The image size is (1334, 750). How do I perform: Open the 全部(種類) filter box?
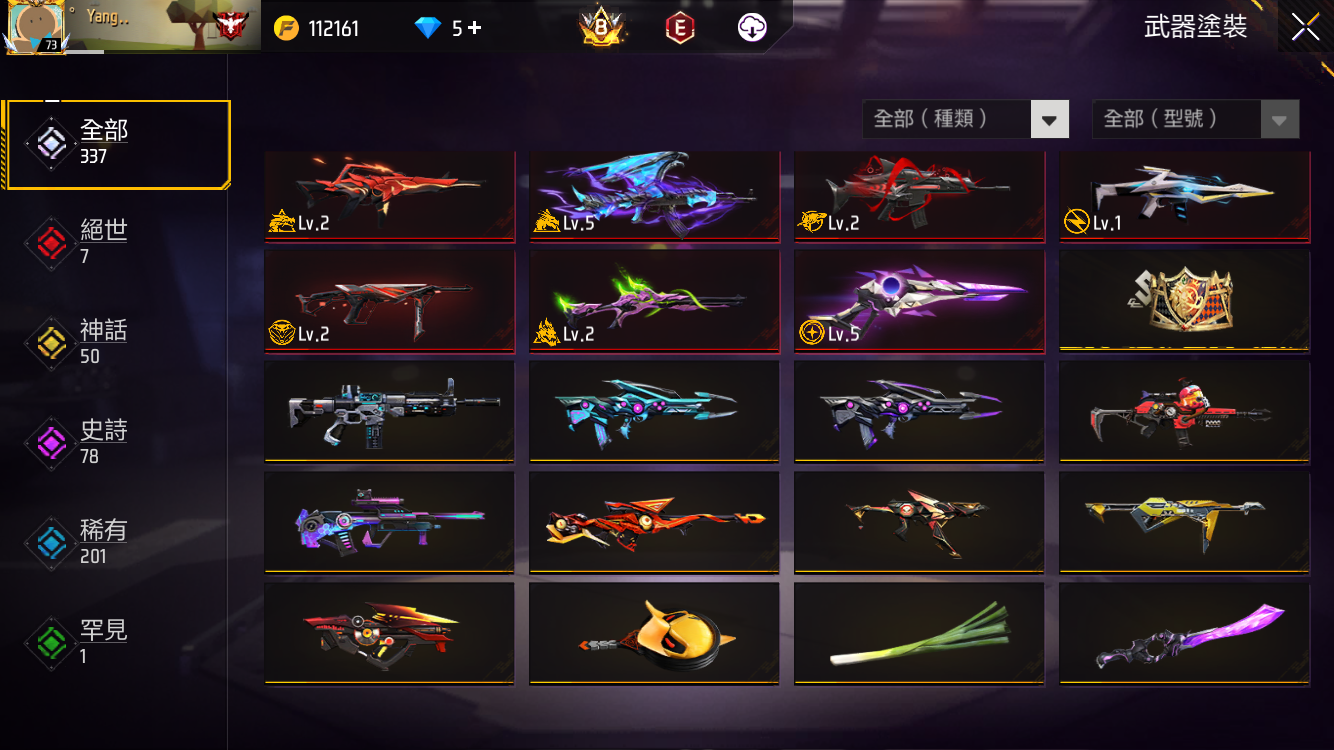click(x=966, y=119)
